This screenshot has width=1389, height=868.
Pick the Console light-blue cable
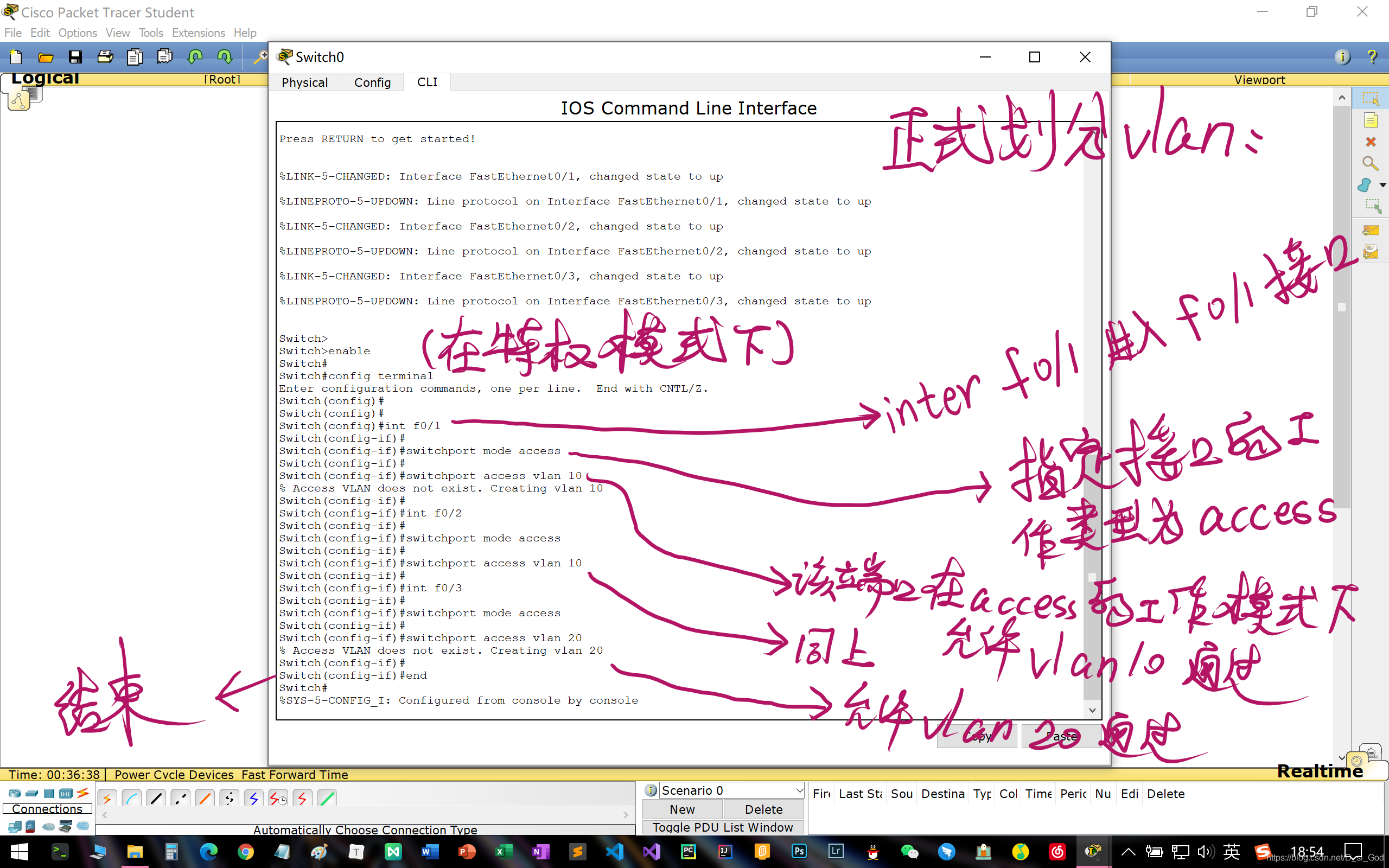pyautogui.click(x=131, y=799)
